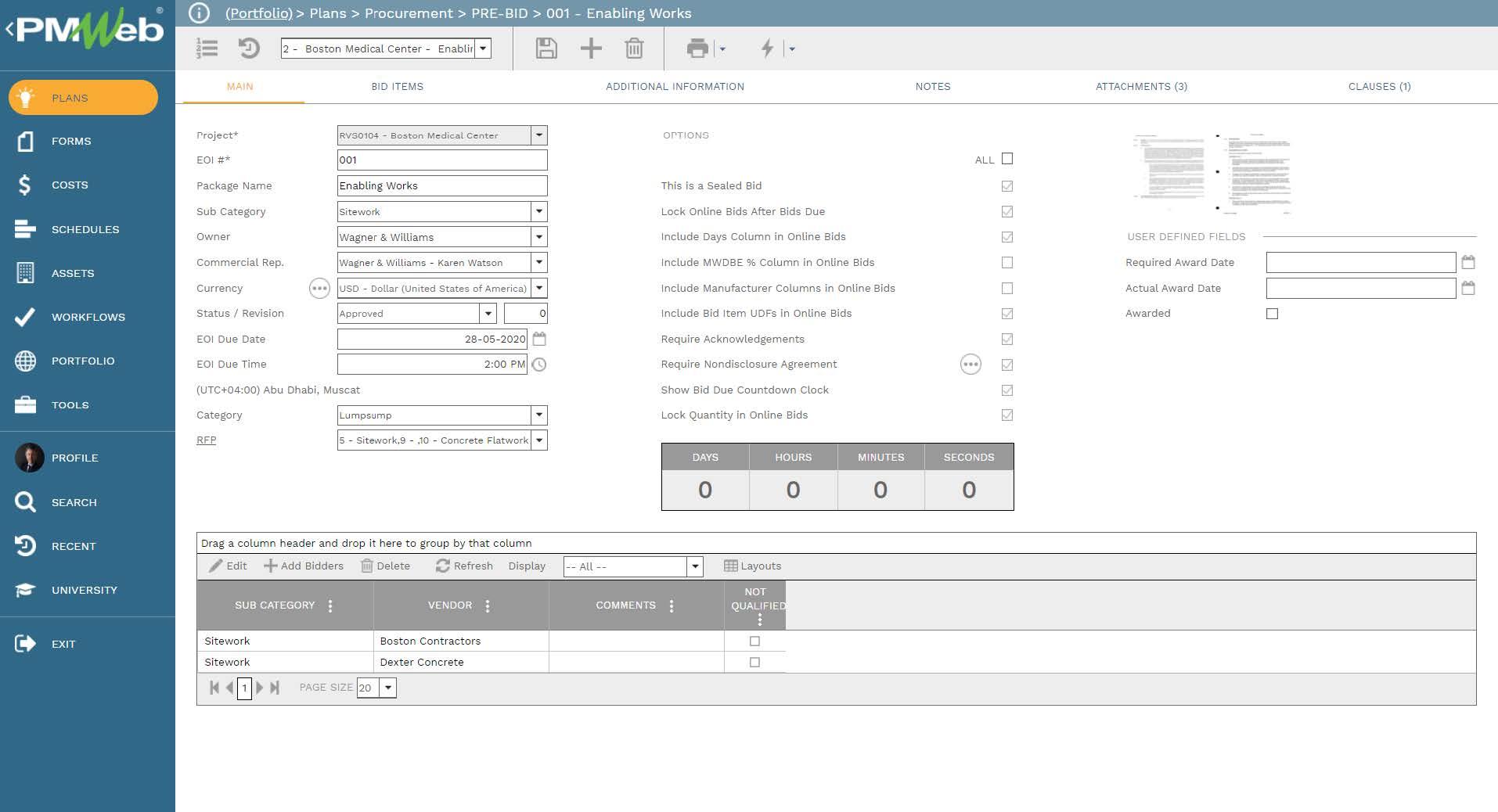Open Forms from the sidebar

71,141
